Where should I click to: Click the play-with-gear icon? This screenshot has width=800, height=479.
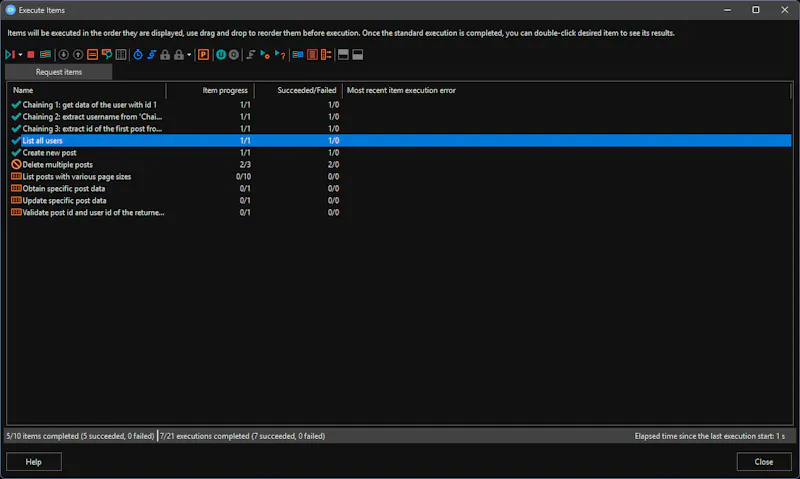click(265, 55)
